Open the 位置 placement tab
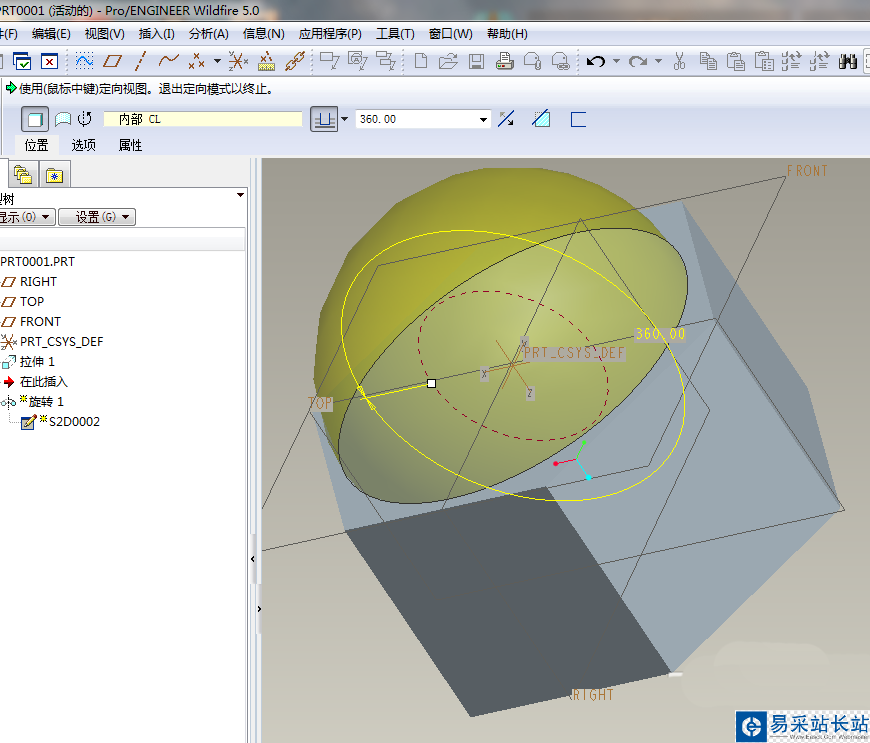This screenshot has height=743, width=870. 37,145
